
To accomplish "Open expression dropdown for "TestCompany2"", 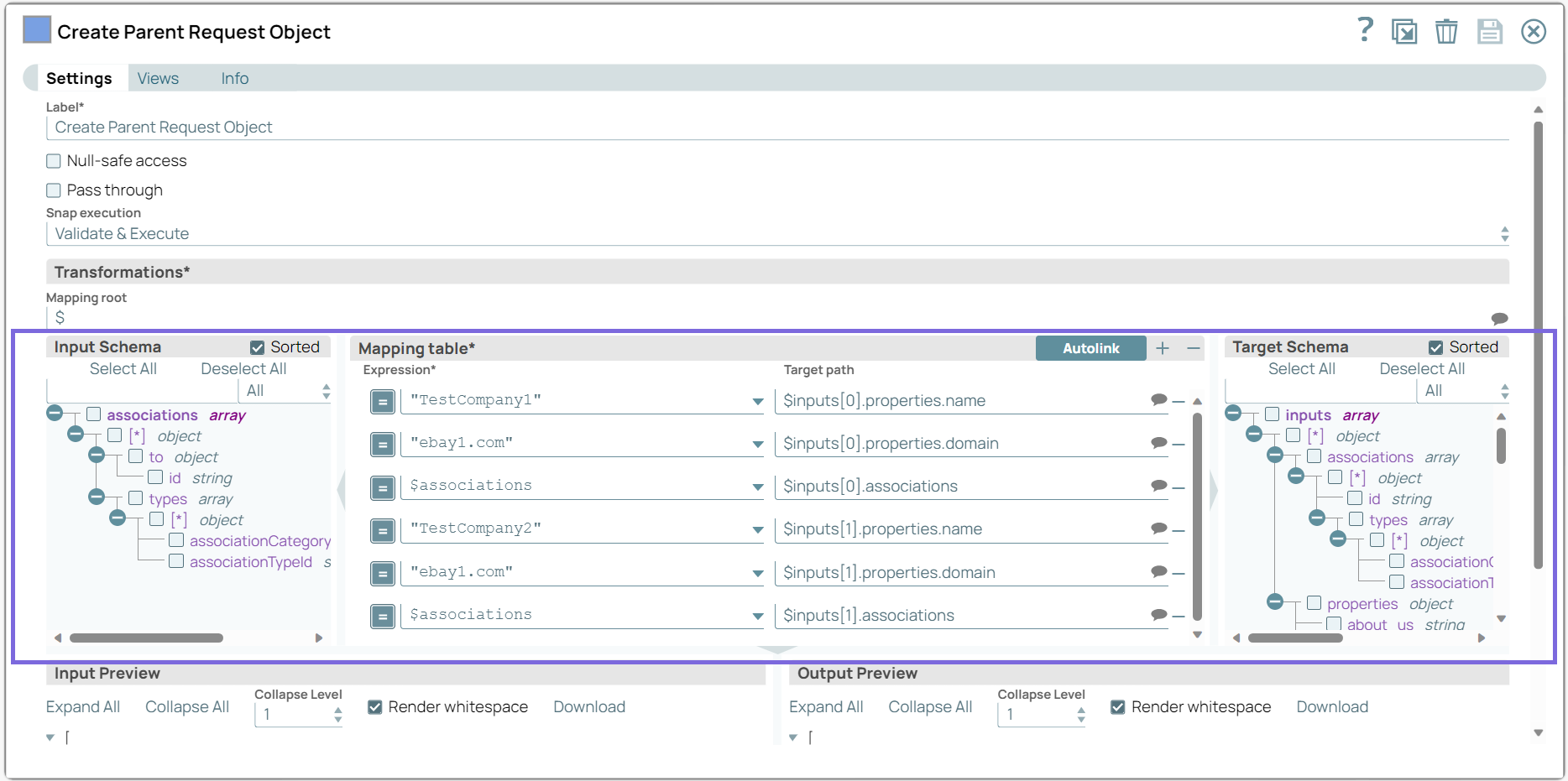I will point(758,530).
